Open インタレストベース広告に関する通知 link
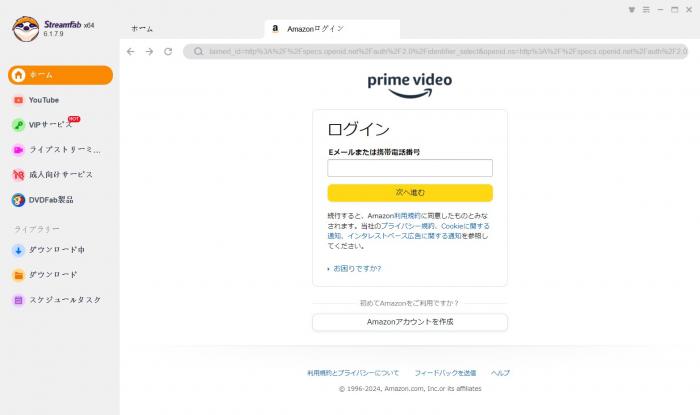The height and width of the screenshot is (415, 700). click(404, 236)
